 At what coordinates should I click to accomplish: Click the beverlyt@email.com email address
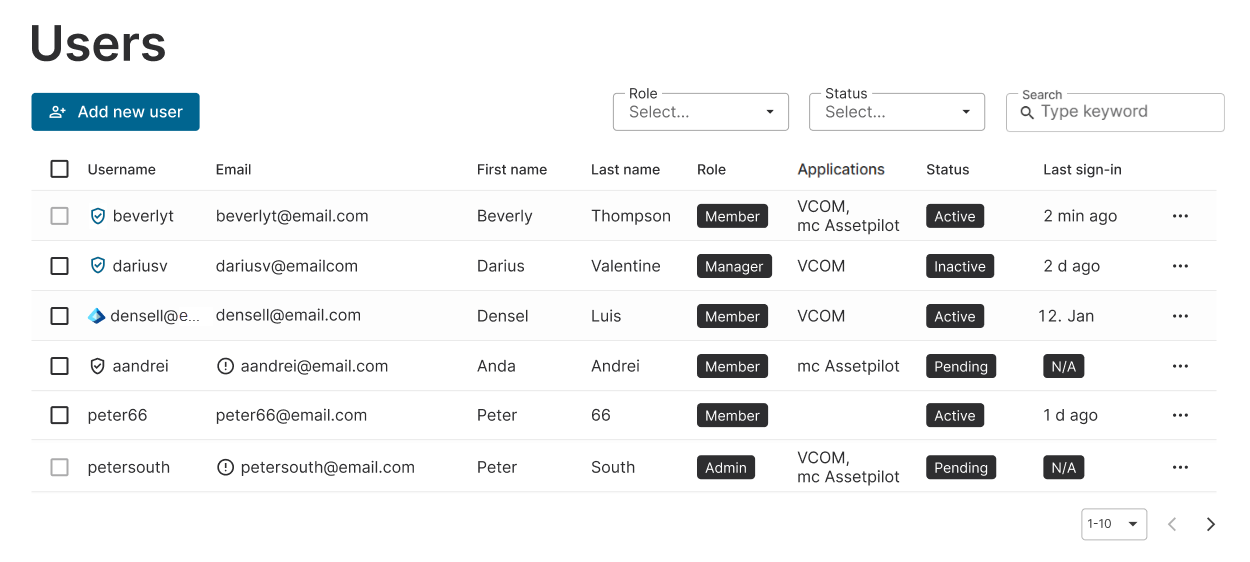click(292, 216)
